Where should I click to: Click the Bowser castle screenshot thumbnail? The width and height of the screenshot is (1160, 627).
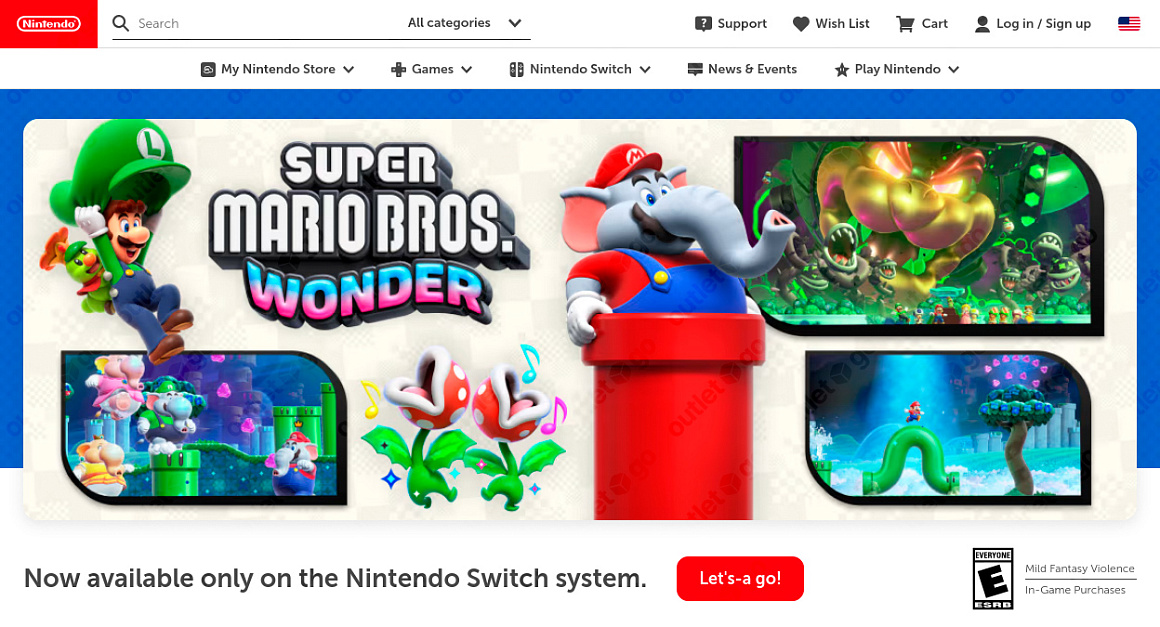click(918, 235)
